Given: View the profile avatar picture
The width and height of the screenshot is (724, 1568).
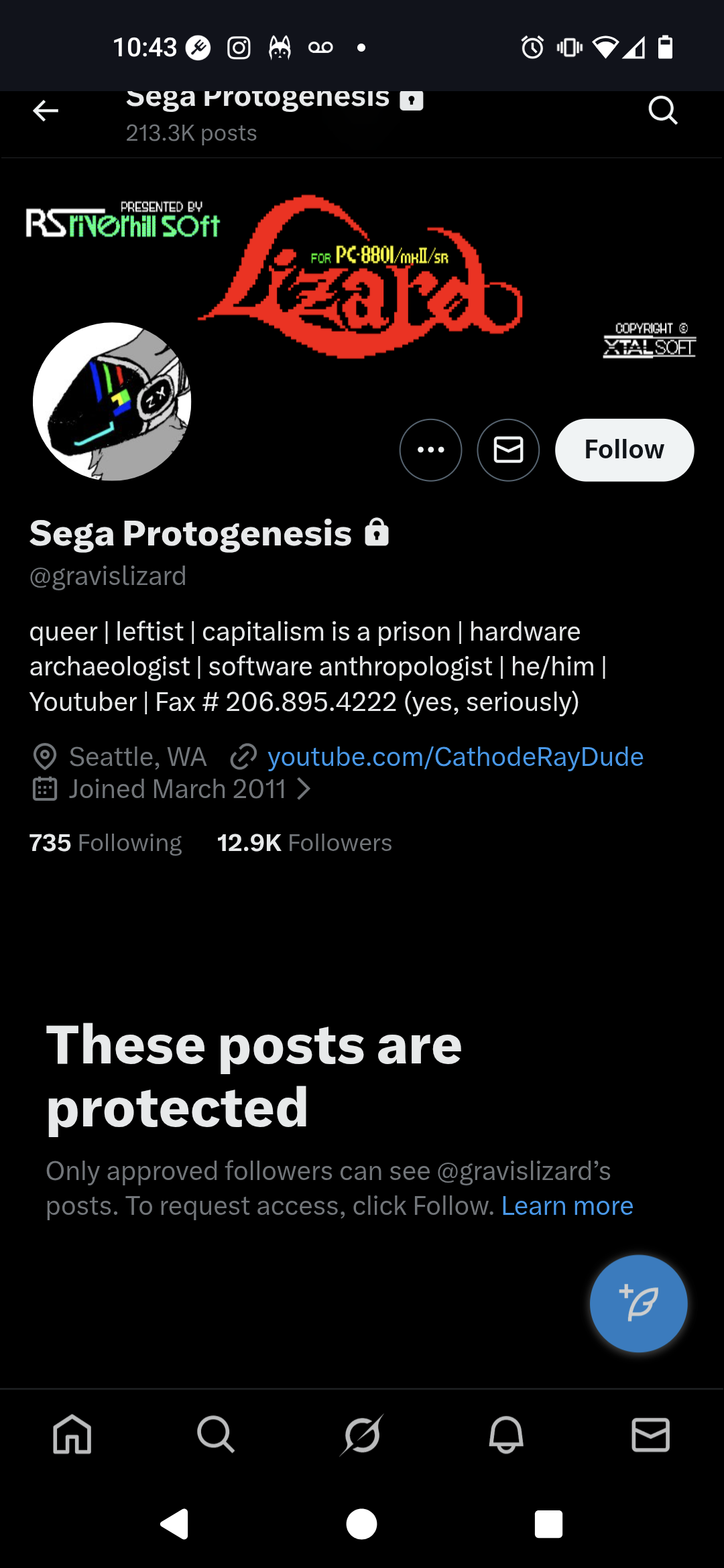Looking at the screenshot, I should point(112,401).
